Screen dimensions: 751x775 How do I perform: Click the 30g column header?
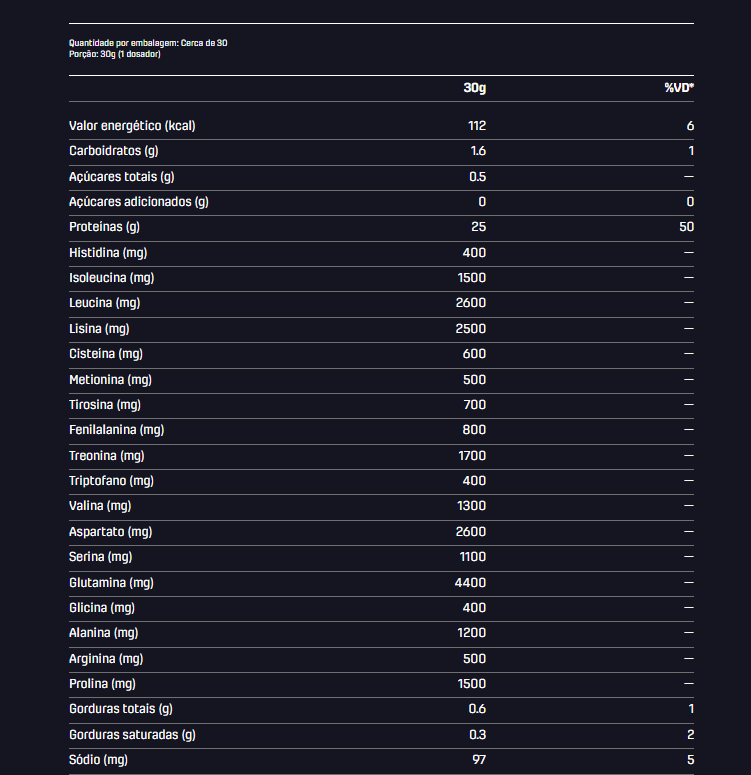(475, 88)
